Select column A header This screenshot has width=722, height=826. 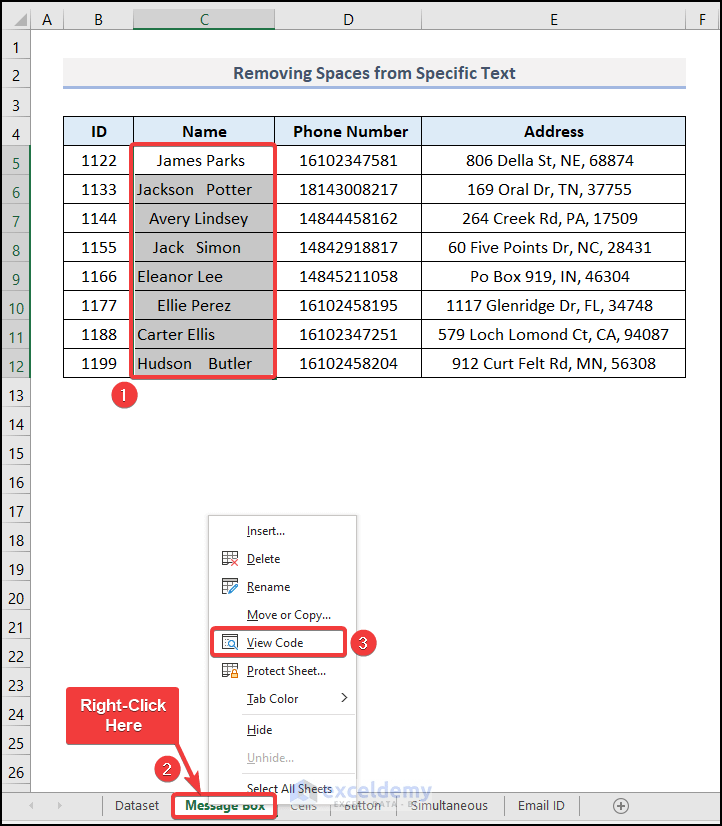pyautogui.click(x=47, y=19)
